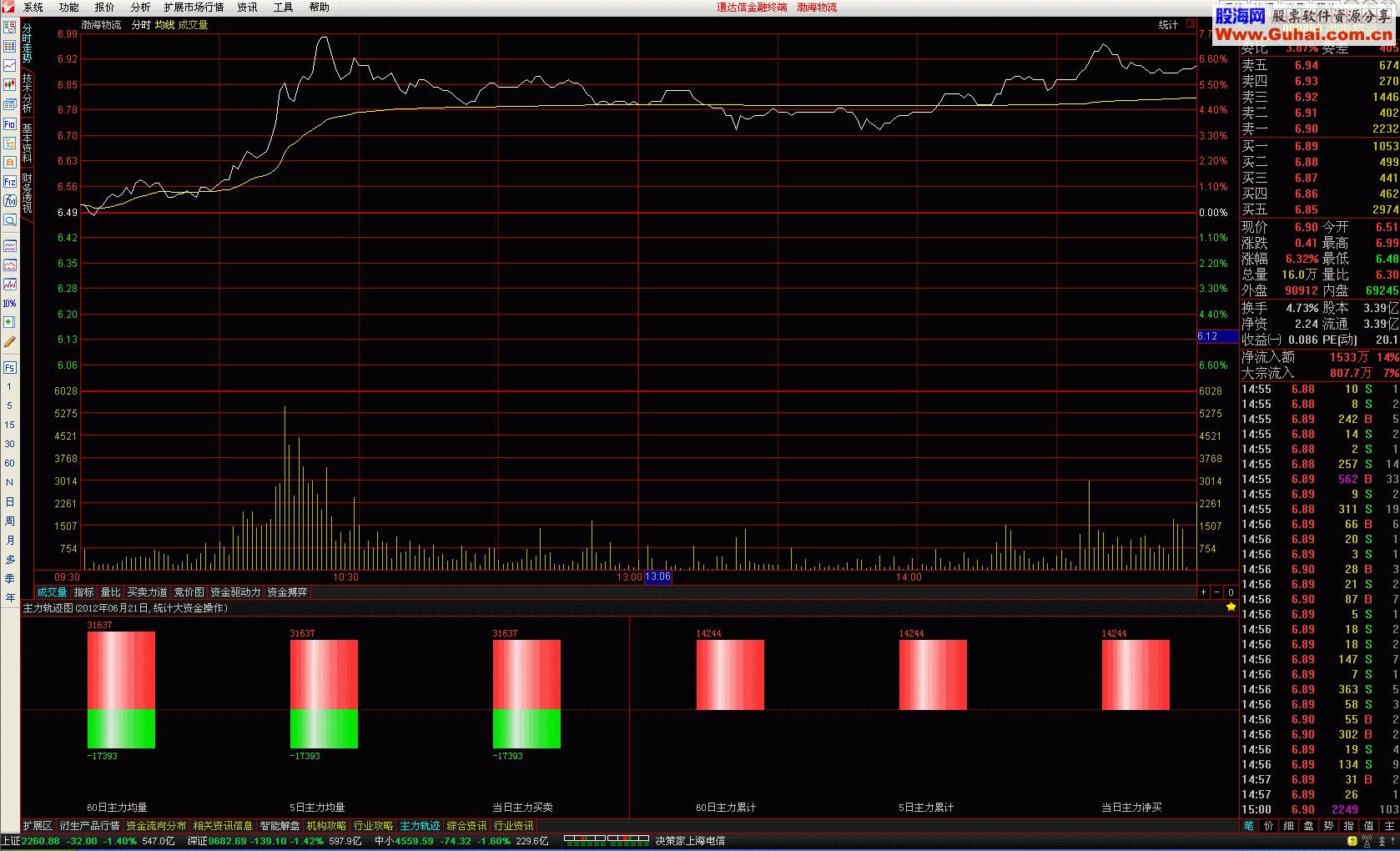The height and width of the screenshot is (851, 1400).
Task: Click the 深证 index readout in status bar
Action: (x=274, y=841)
